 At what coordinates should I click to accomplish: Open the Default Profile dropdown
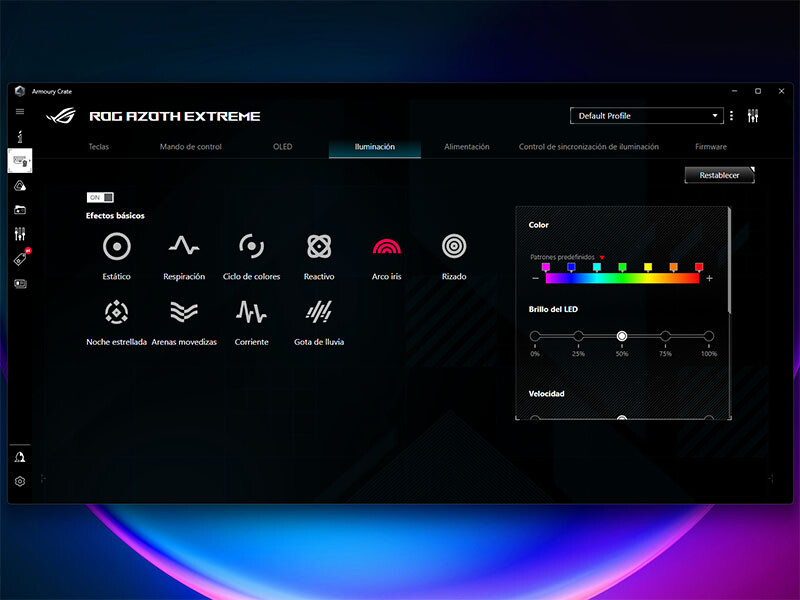click(x=646, y=116)
